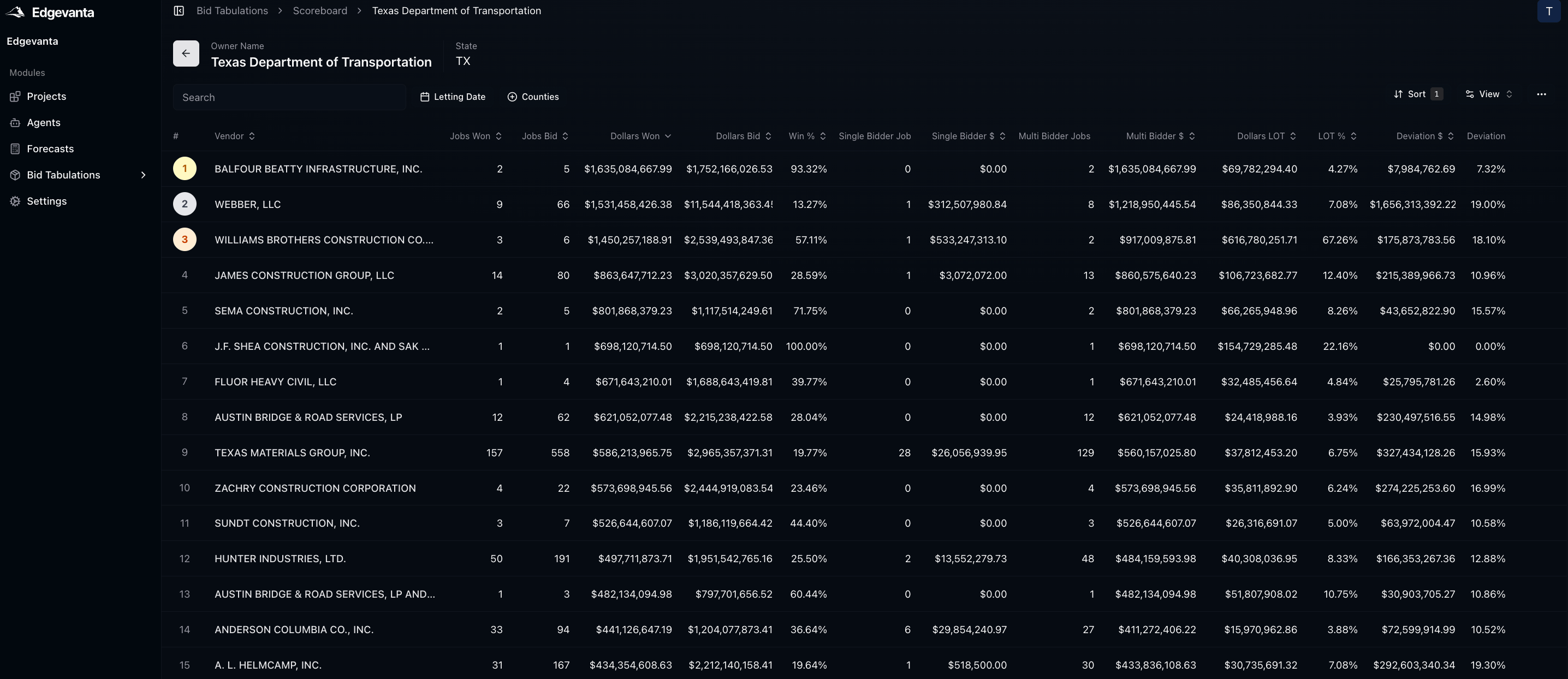
Task: Open the Agents module
Action: click(43, 122)
